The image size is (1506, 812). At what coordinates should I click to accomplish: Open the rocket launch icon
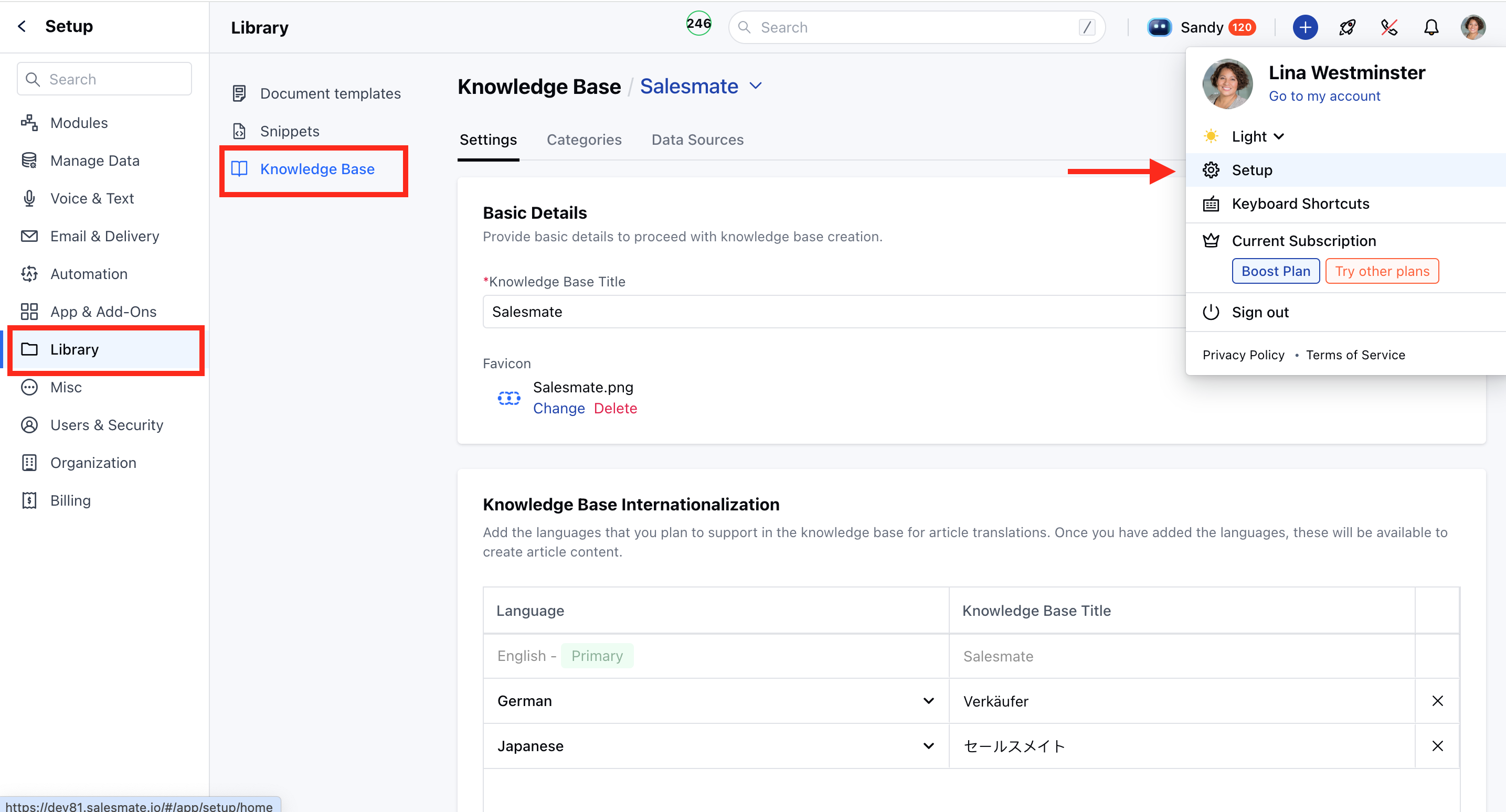click(1348, 27)
